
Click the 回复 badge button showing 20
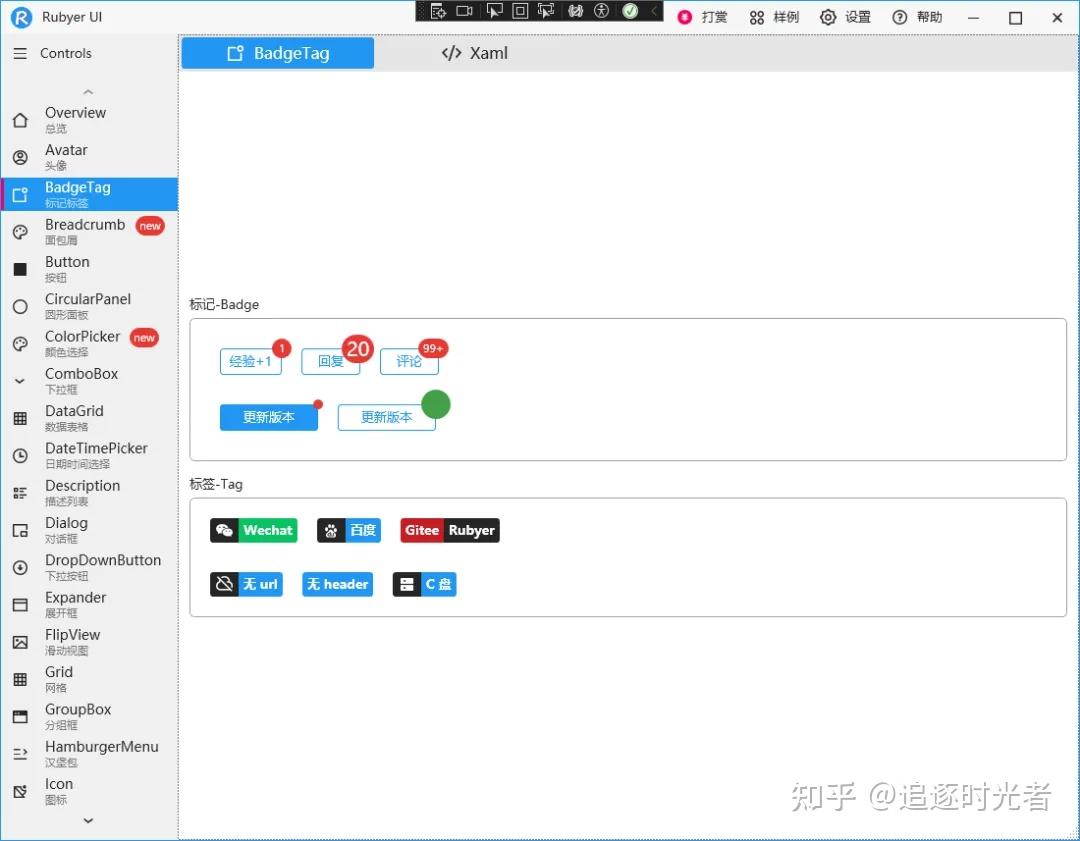pyautogui.click(x=330, y=362)
